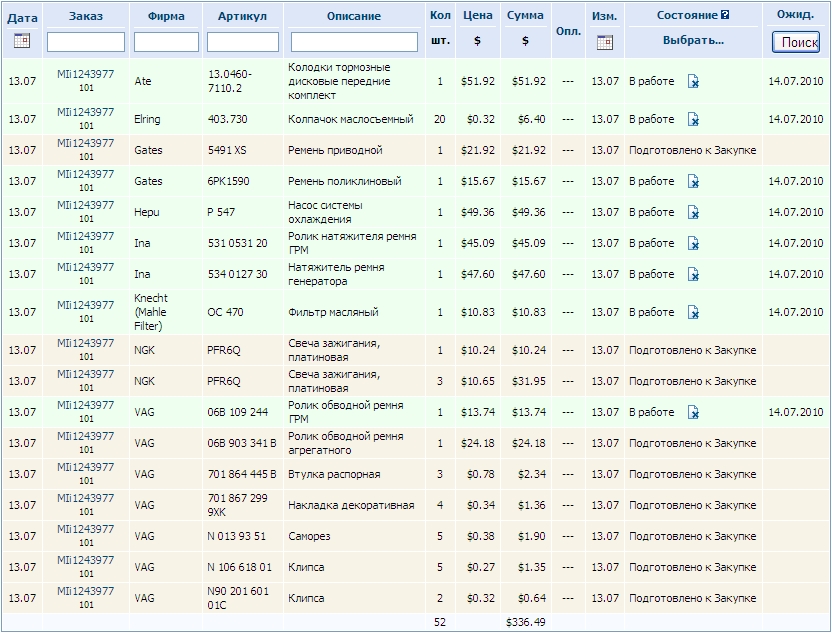832x633 pixels.
Task: Select the $51.92 price in Ate row
Action: 478,81
